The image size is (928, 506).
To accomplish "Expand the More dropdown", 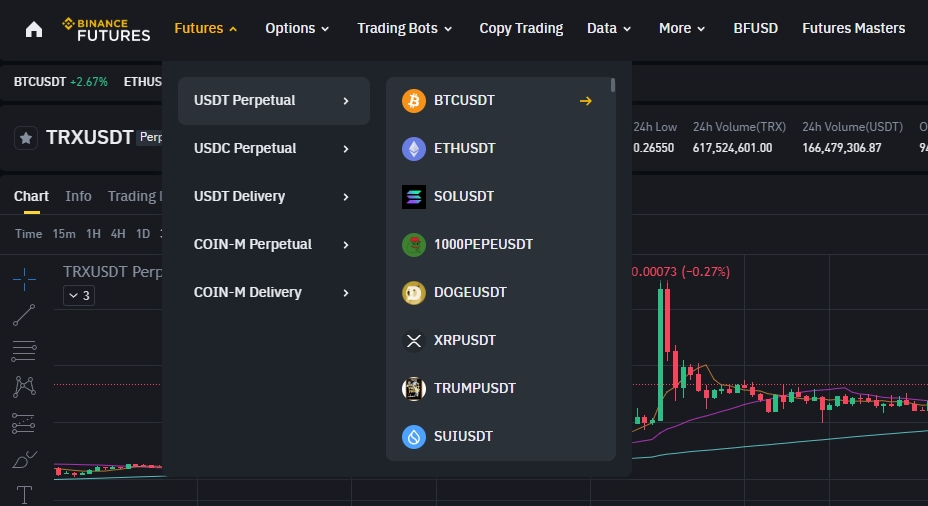I will (x=682, y=28).
